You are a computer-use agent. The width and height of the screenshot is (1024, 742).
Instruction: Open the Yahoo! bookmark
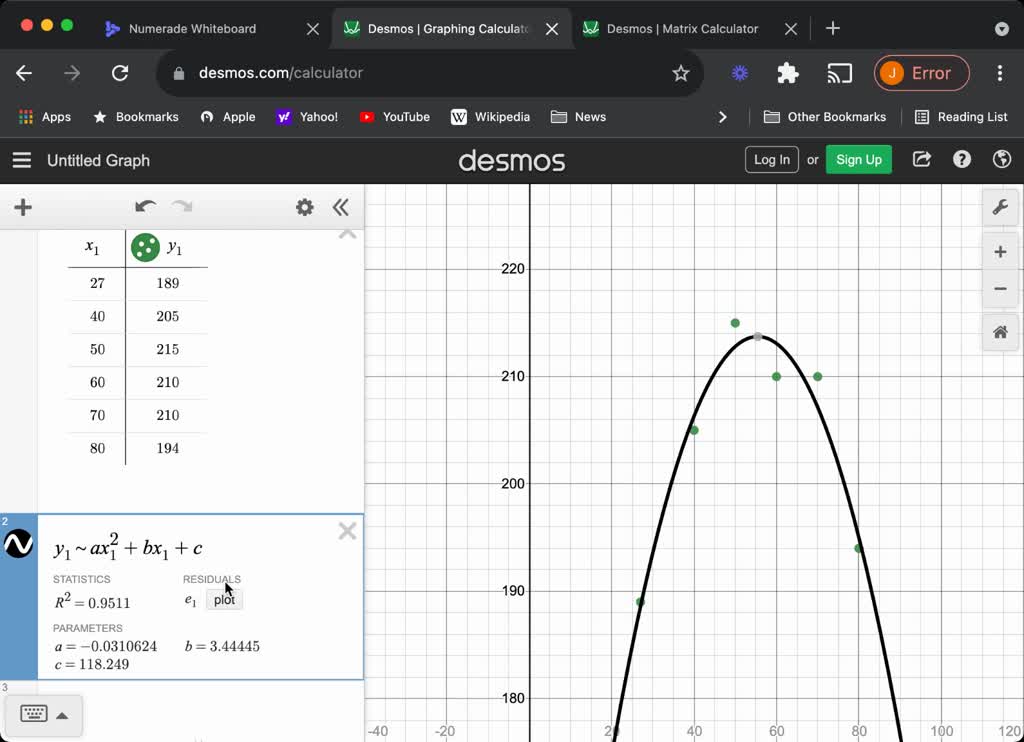(x=307, y=117)
